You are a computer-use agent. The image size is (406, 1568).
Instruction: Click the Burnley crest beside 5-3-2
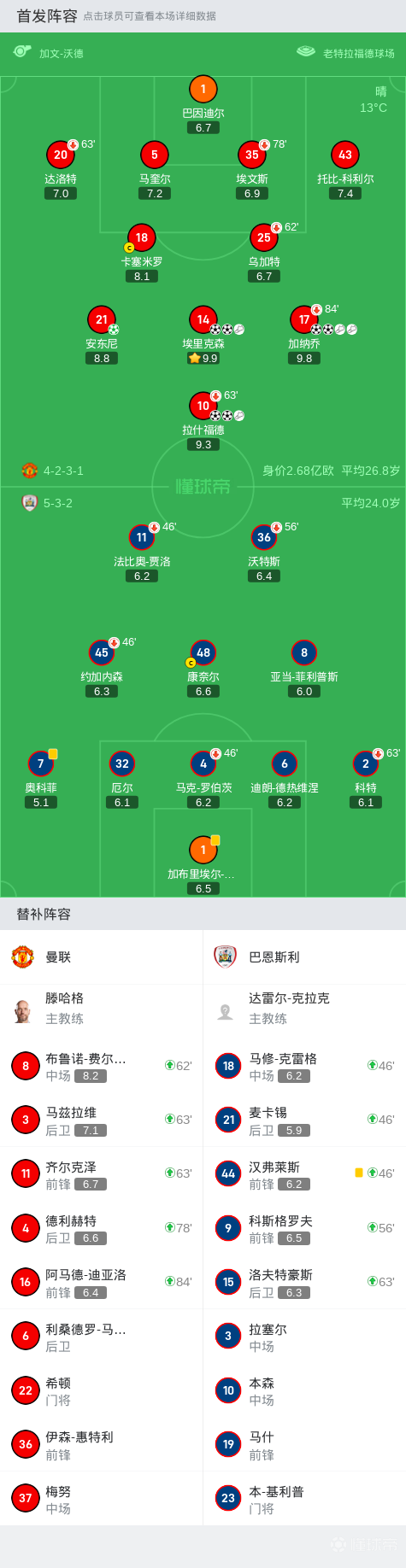coord(30,503)
